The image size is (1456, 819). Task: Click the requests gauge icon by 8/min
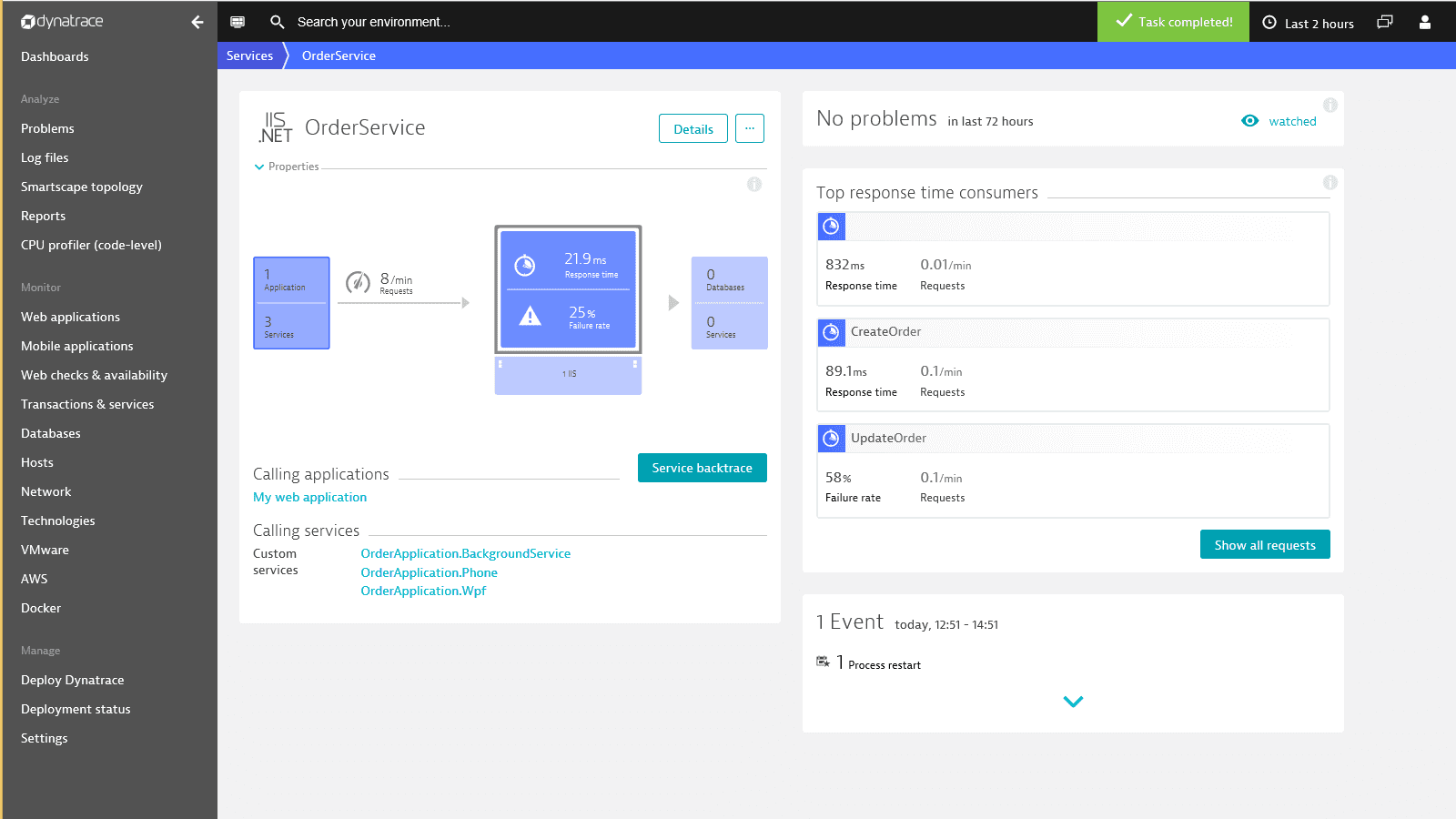[358, 282]
